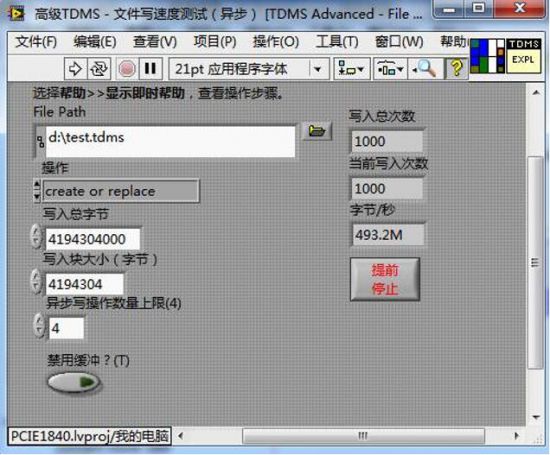Click the 写入块大小 field showing 4194304

(85, 284)
